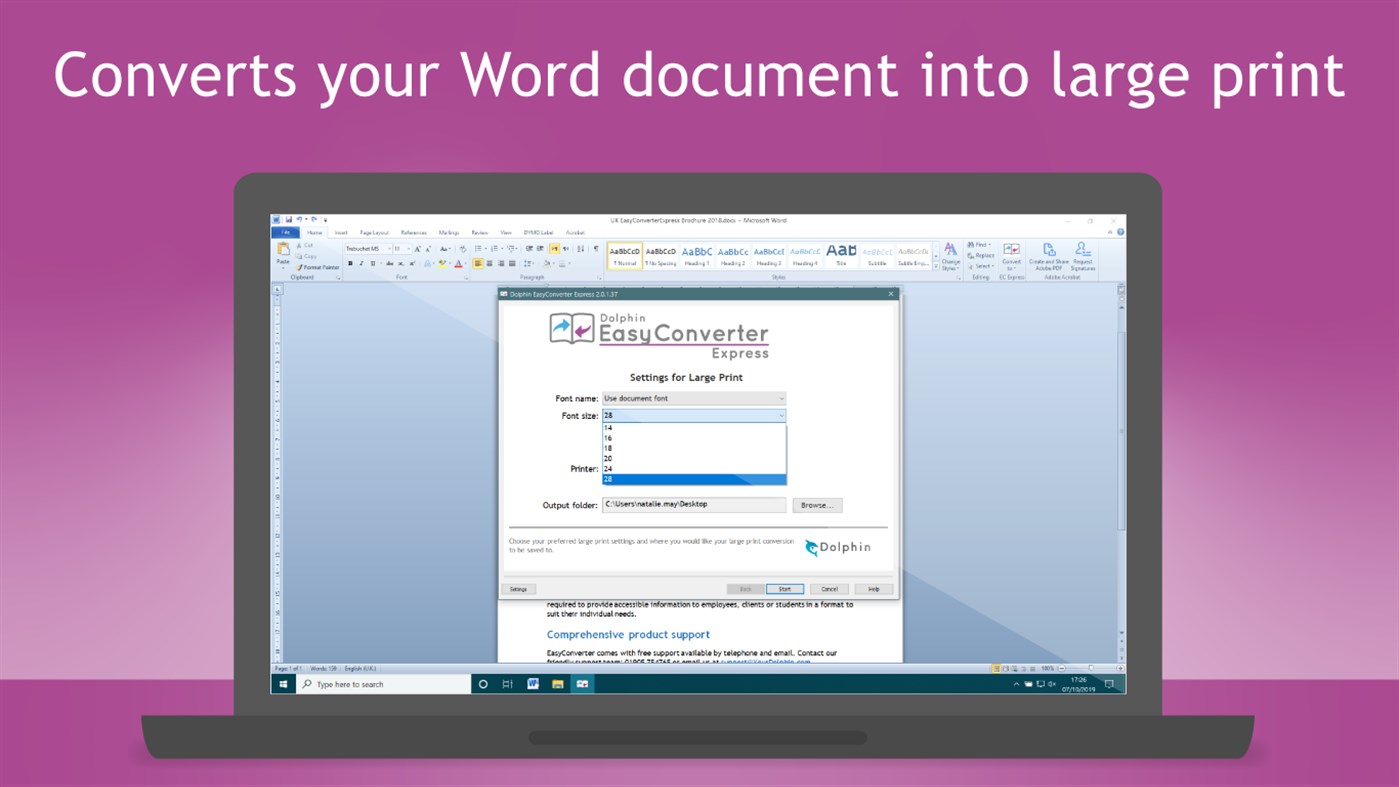The width and height of the screenshot is (1399, 787).
Task: Toggle Align Text Left
Action: pos(478,263)
